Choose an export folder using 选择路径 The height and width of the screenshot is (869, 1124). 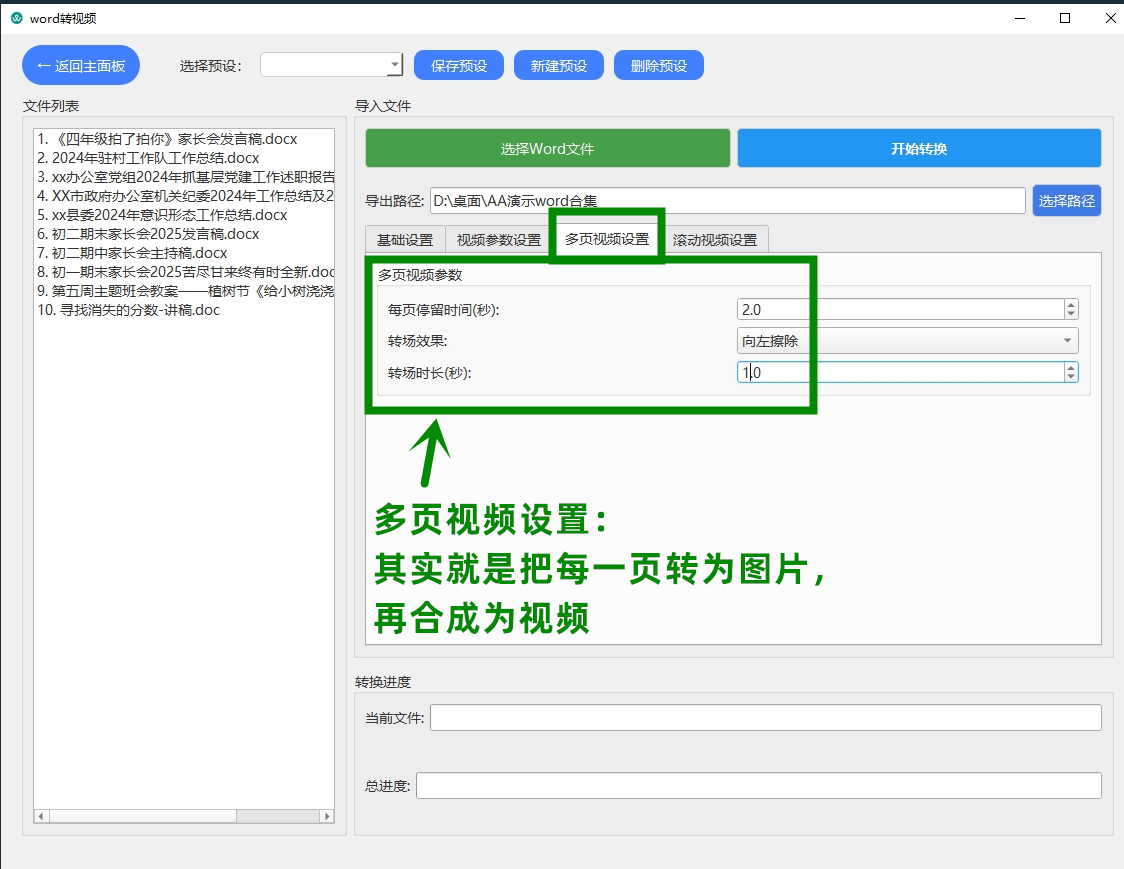(x=1066, y=200)
